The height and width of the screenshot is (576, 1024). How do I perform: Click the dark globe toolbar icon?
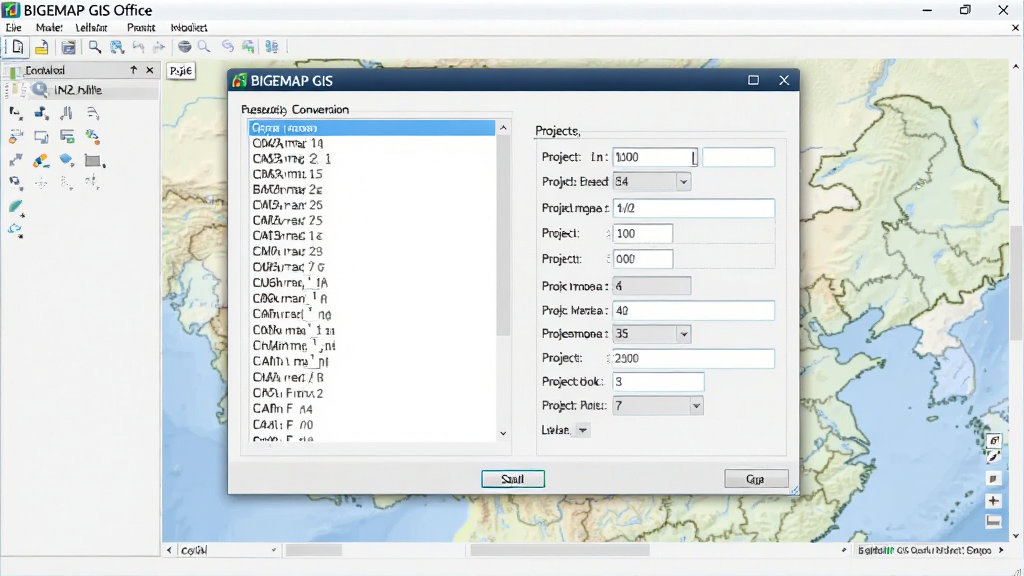[185, 47]
